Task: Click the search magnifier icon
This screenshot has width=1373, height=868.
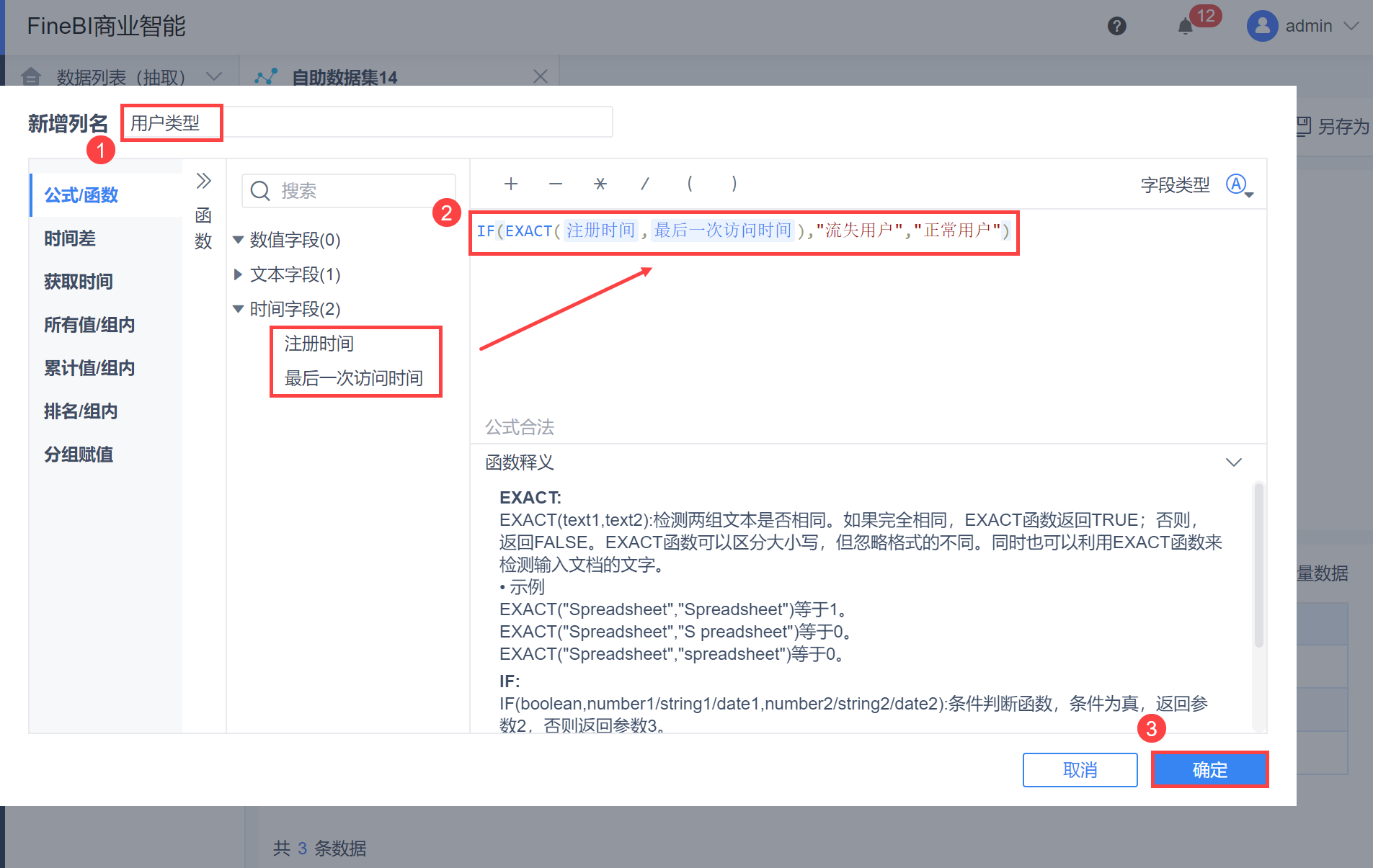Action: click(259, 191)
